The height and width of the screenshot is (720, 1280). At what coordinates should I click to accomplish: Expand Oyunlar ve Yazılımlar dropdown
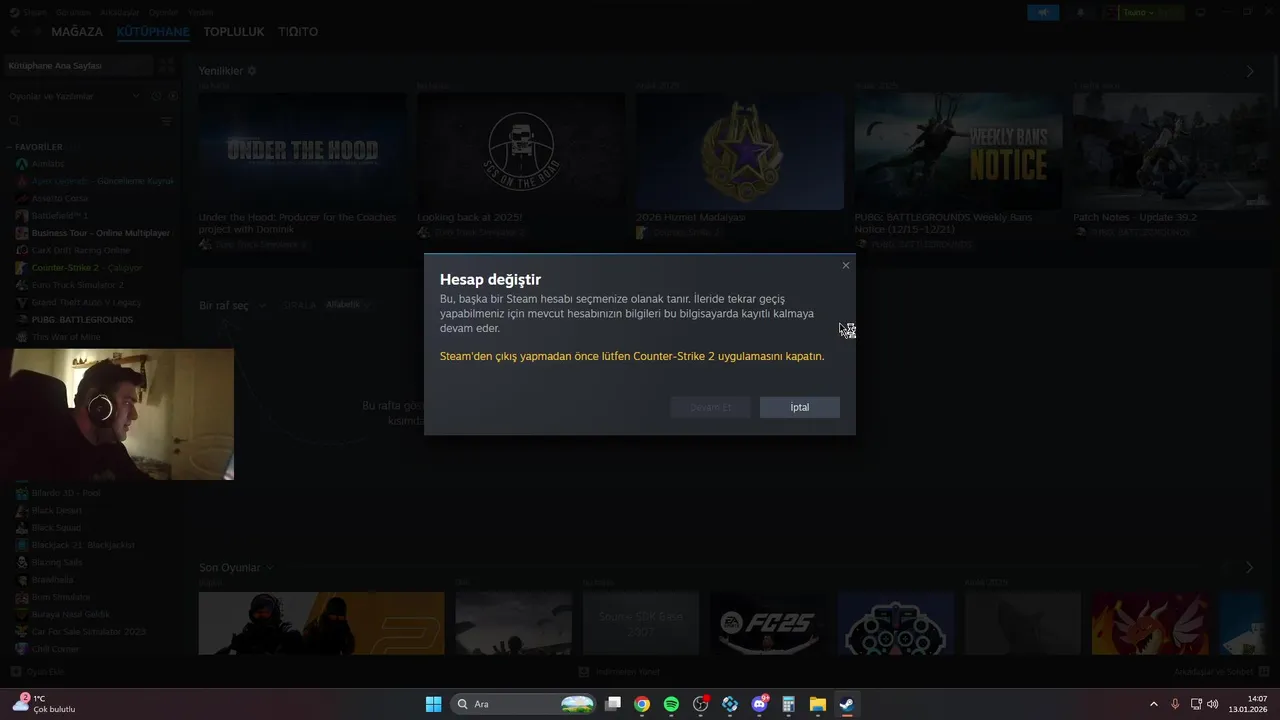75,96
